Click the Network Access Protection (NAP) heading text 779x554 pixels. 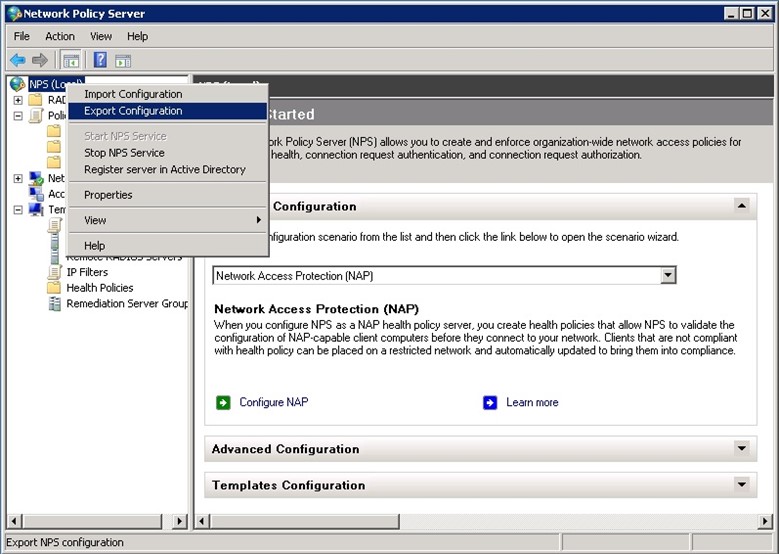[316, 309]
